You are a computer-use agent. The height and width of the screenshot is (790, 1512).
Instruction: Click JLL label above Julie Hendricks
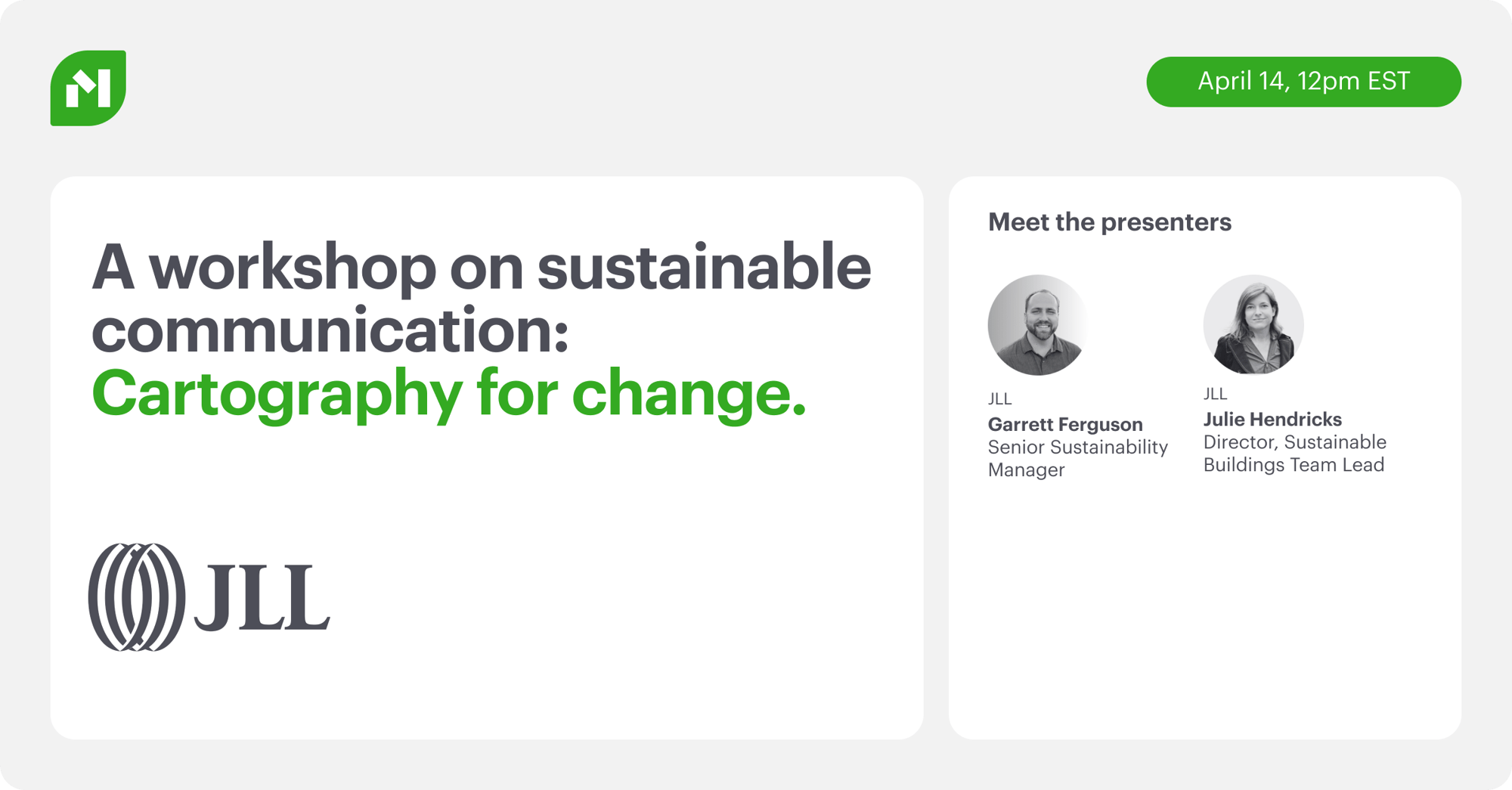1215,394
